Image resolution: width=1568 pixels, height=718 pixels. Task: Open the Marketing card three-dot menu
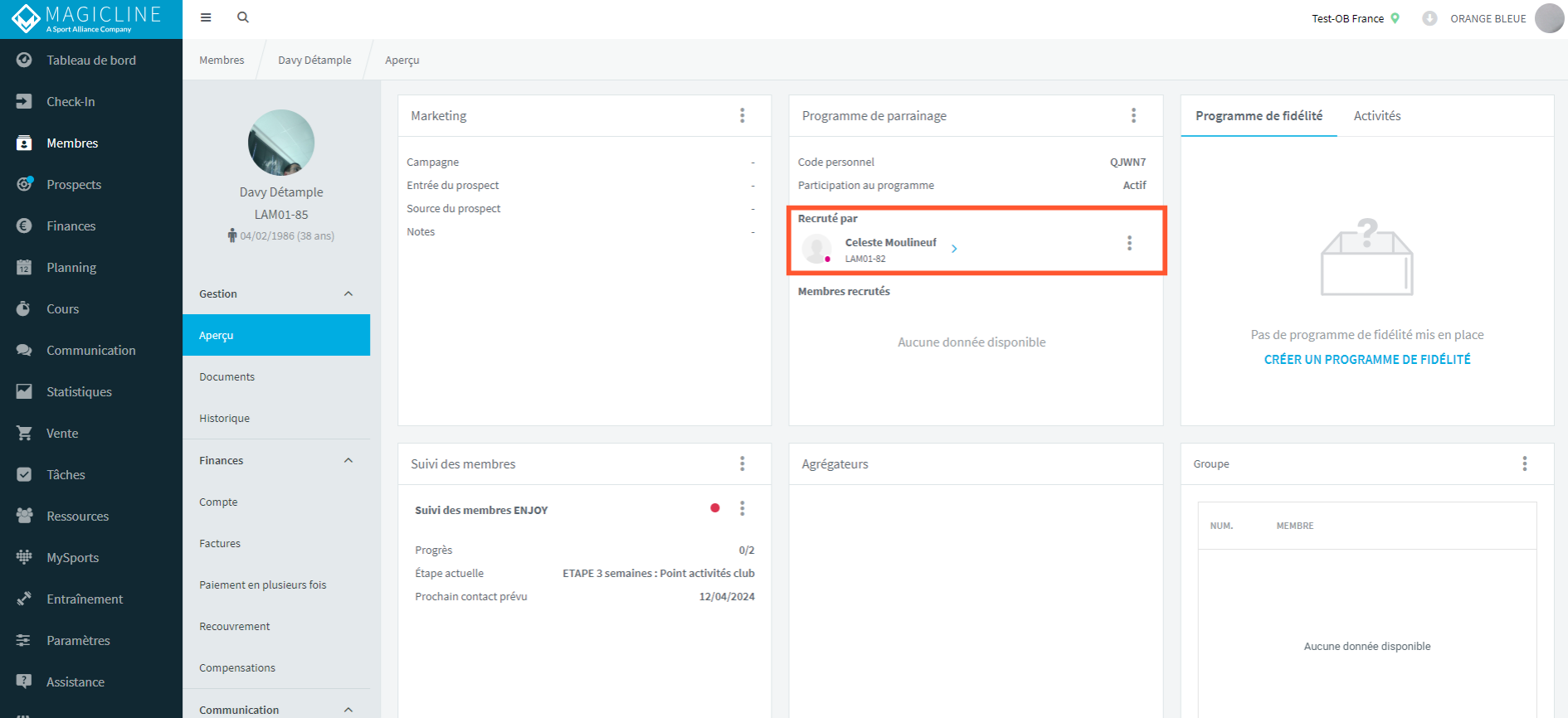pos(743,115)
